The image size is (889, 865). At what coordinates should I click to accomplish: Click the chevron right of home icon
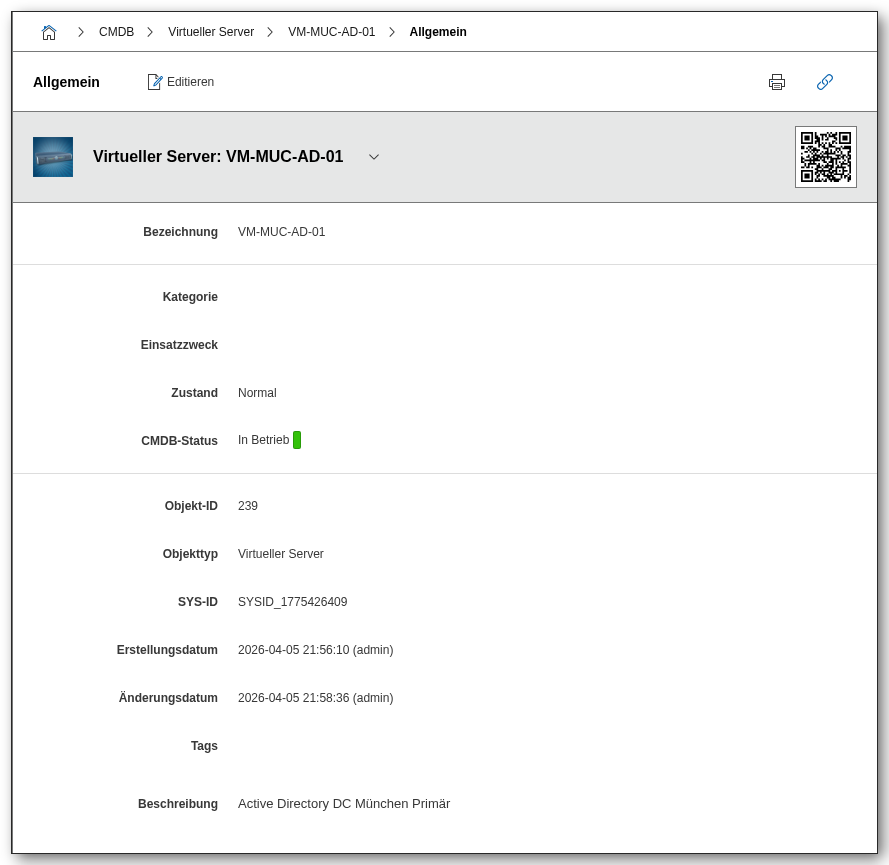[x=81, y=32]
